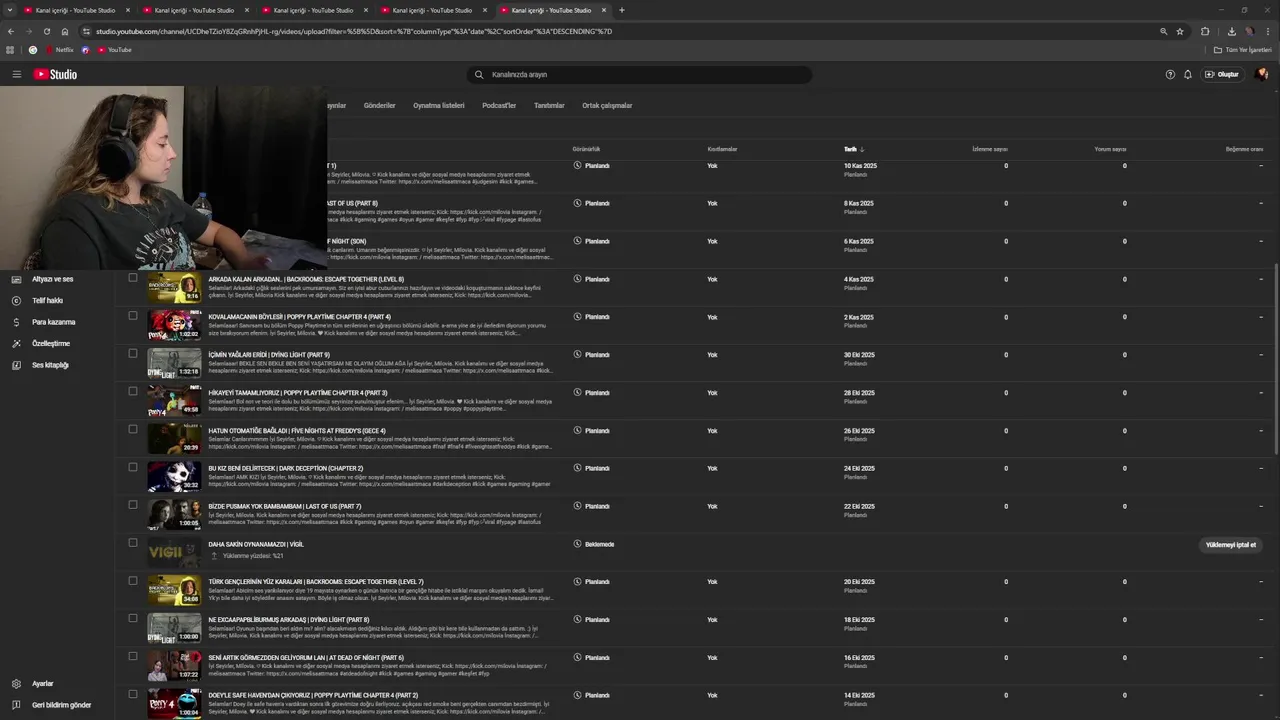Click the Geri bildirim gönder feedback icon
The height and width of the screenshot is (720, 1280).
pyautogui.click(x=16, y=705)
